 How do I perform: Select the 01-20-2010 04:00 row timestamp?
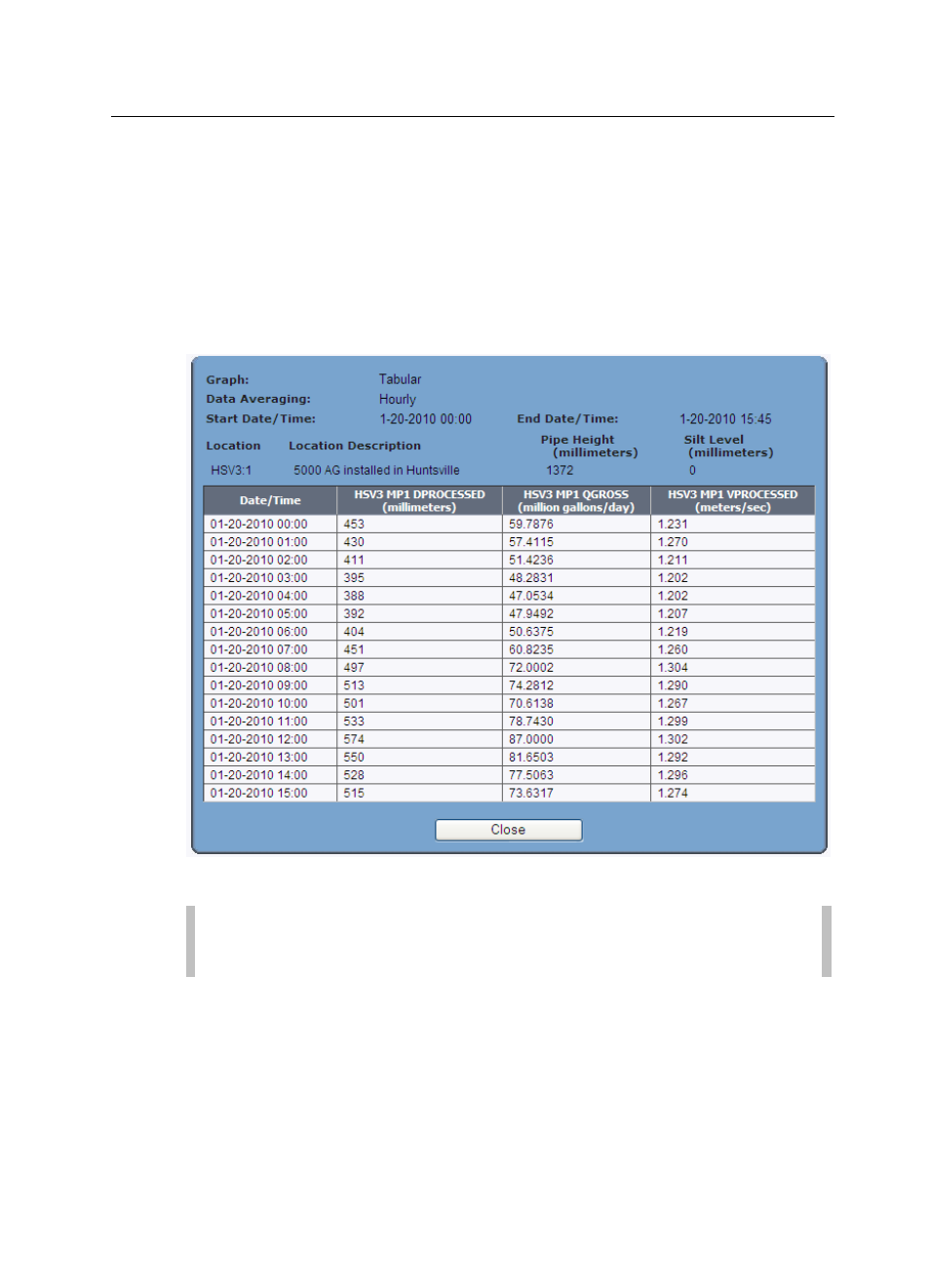click(x=258, y=596)
